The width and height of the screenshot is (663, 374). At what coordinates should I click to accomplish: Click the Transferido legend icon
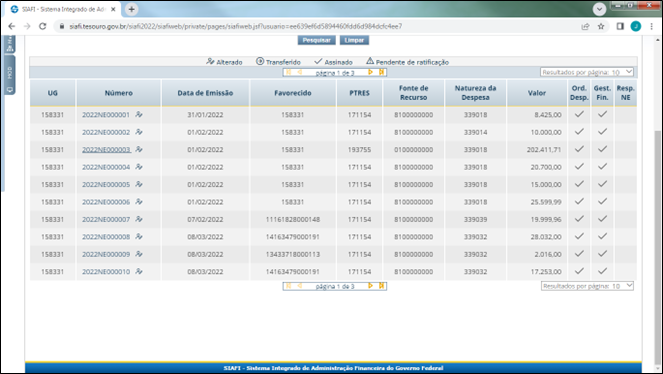pos(260,61)
